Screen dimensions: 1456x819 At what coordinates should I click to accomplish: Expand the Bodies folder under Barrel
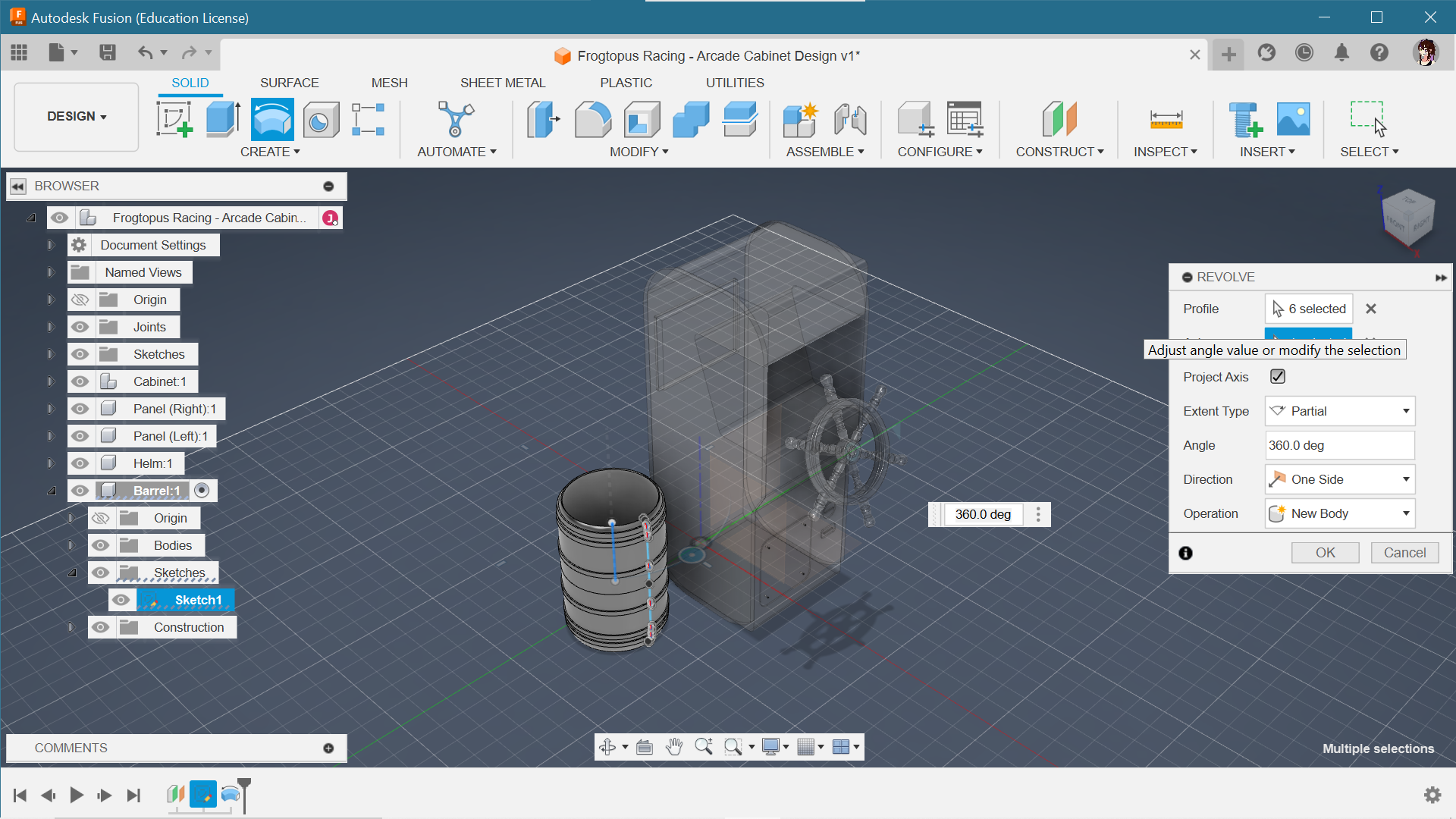coord(71,545)
